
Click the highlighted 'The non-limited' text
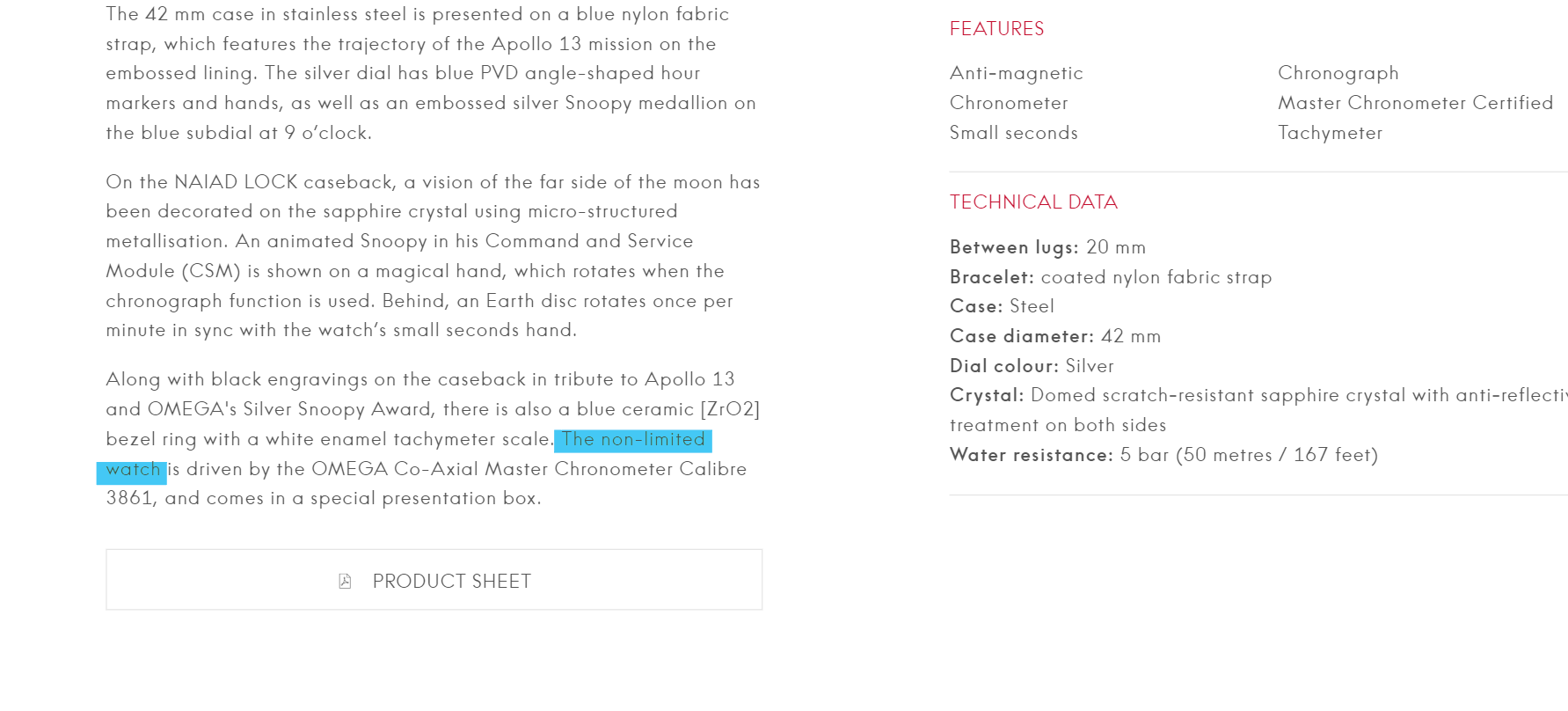click(x=633, y=439)
